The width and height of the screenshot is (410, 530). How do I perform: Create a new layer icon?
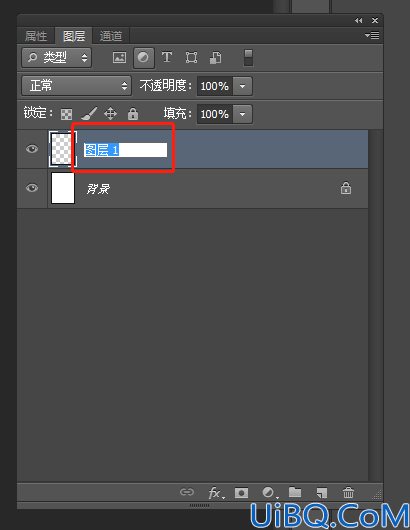coord(321,493)
